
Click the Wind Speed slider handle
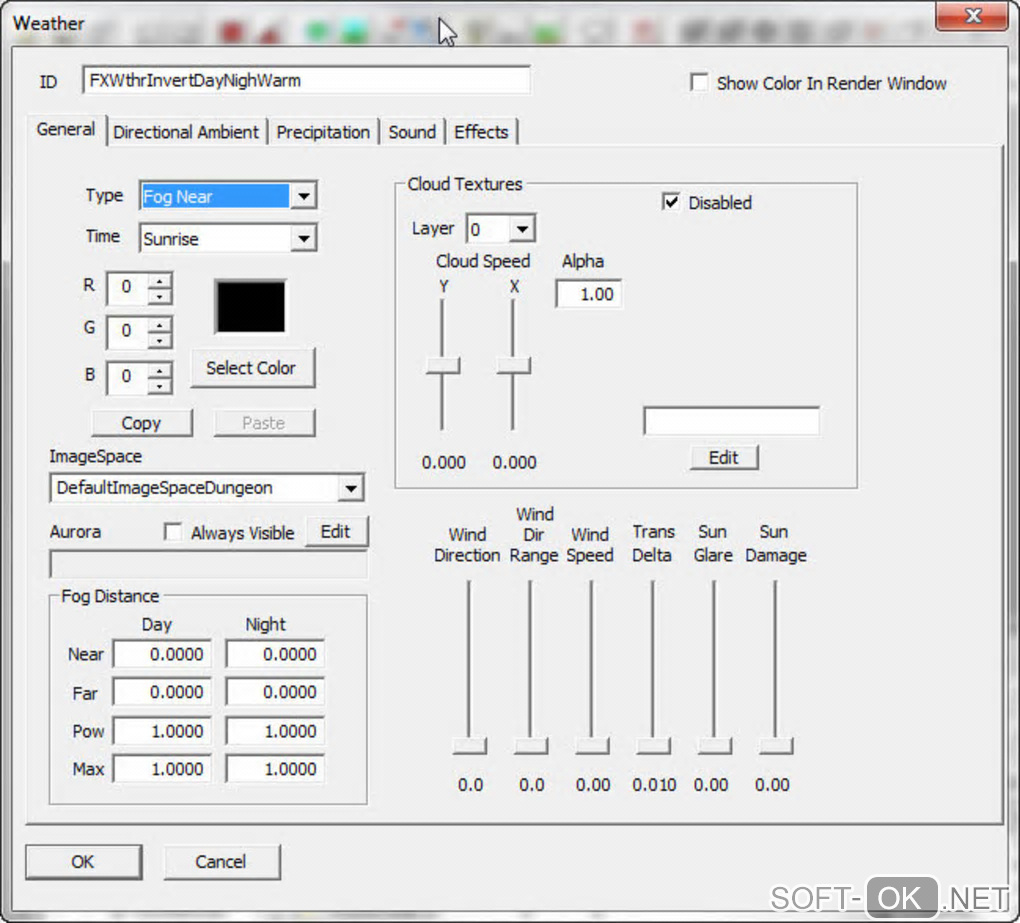pyautogui.click(x=592, y=745)
